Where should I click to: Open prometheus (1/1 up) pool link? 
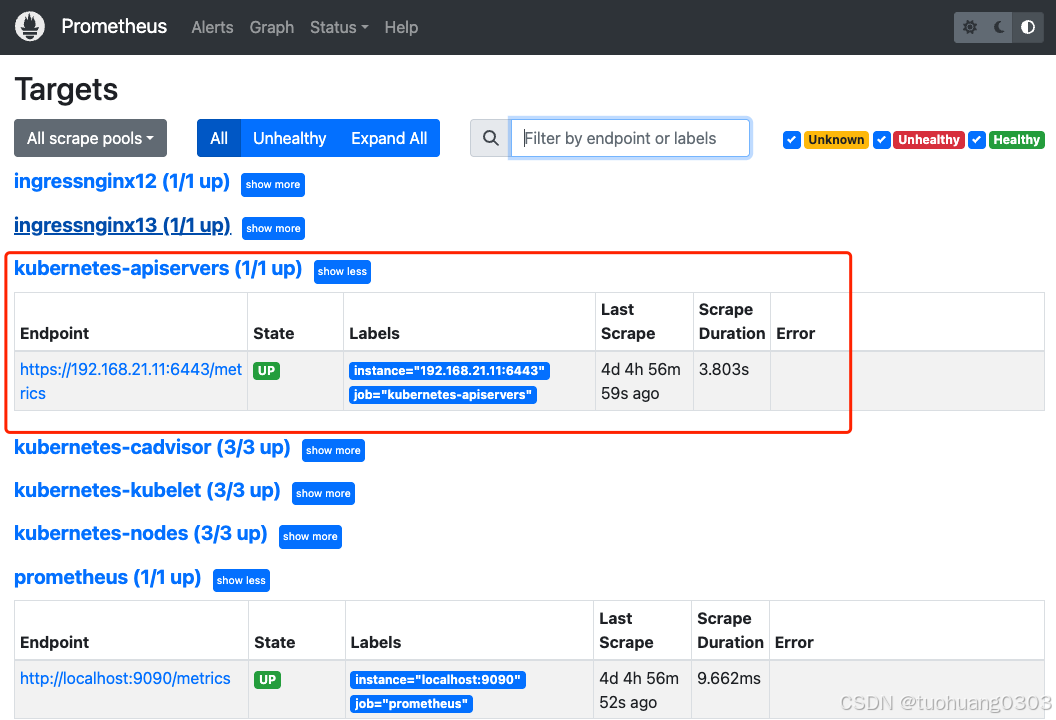[x=108, y=577]
